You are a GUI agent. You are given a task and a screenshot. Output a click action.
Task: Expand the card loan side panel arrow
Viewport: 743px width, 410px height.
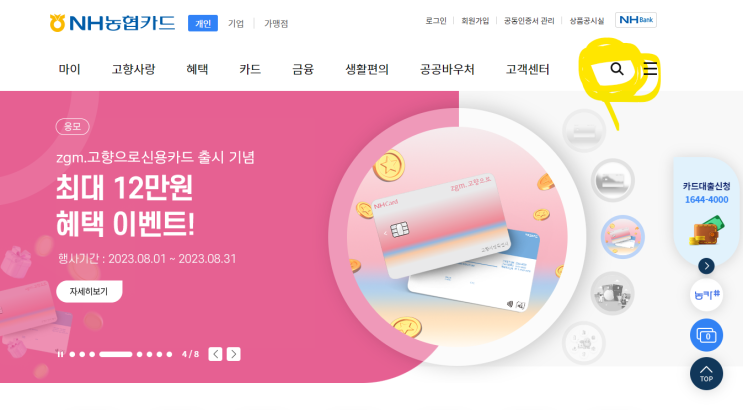click(x=706, y=266)
